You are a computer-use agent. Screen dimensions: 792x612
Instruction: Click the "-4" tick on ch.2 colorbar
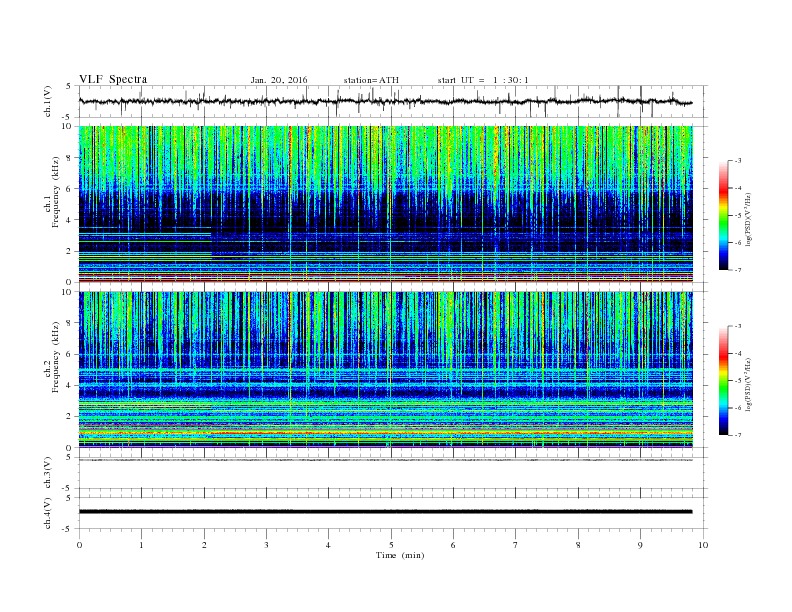click(x=737, y=353)
